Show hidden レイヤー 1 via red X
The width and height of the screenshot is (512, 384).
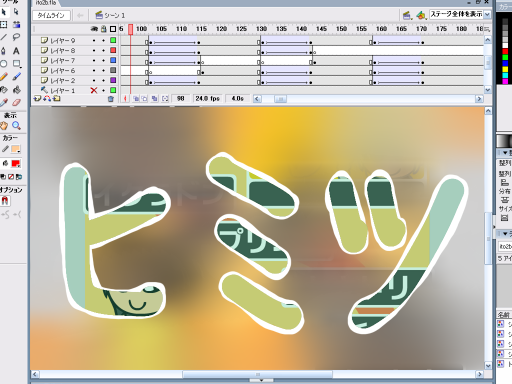pos(94,90)
